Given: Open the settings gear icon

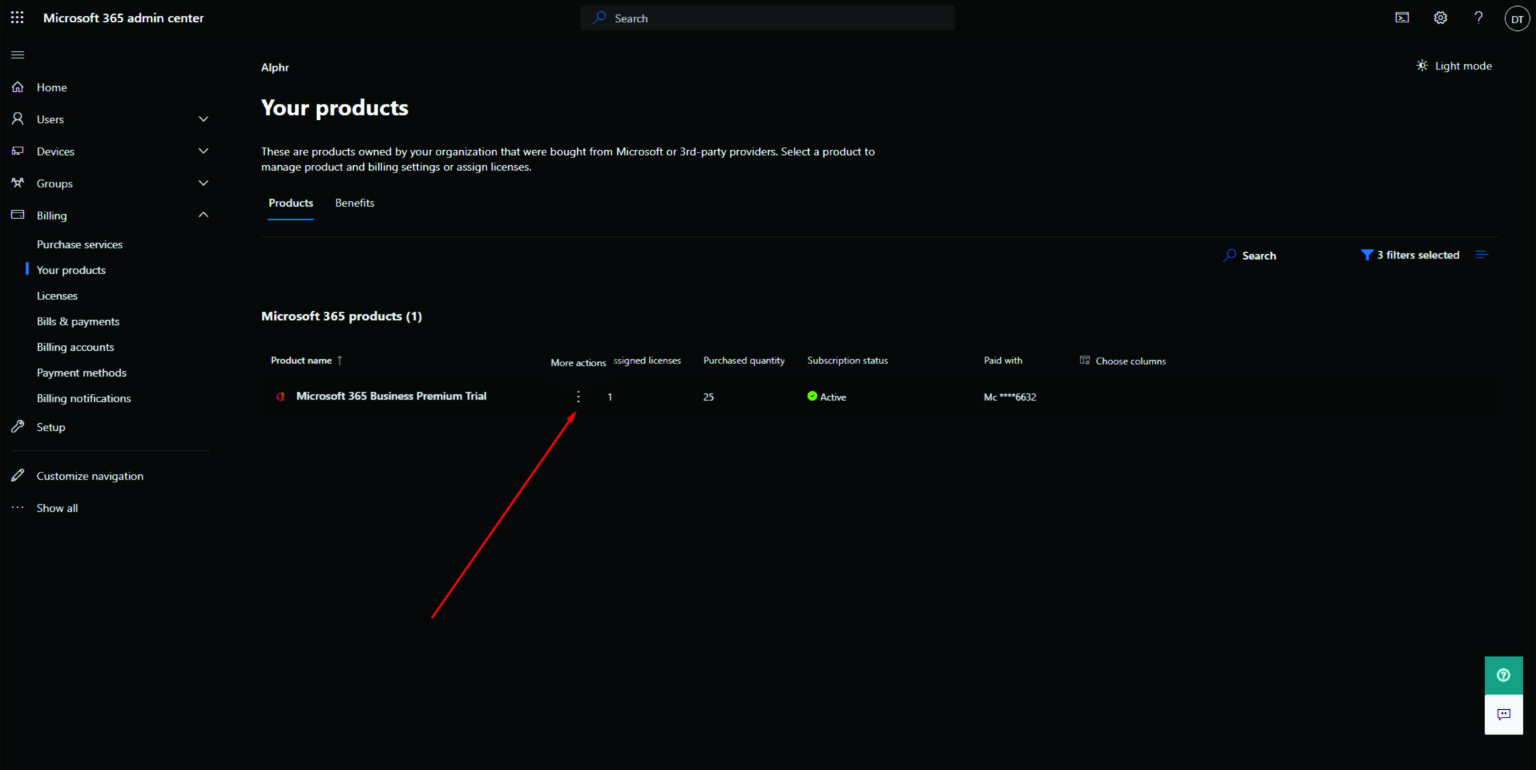Looking at the screenshot, I should pos(1440,18).
